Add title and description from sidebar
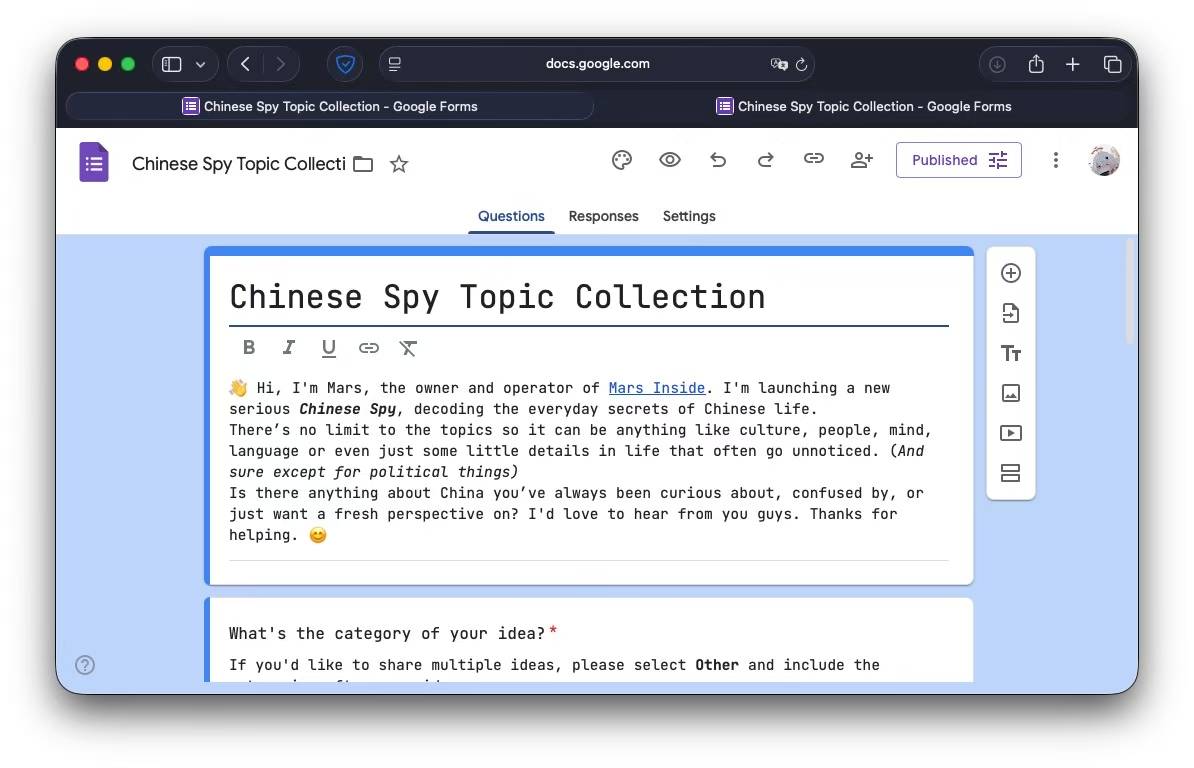The height and width of the screenshot is (768, 1194). point(1011,353)
